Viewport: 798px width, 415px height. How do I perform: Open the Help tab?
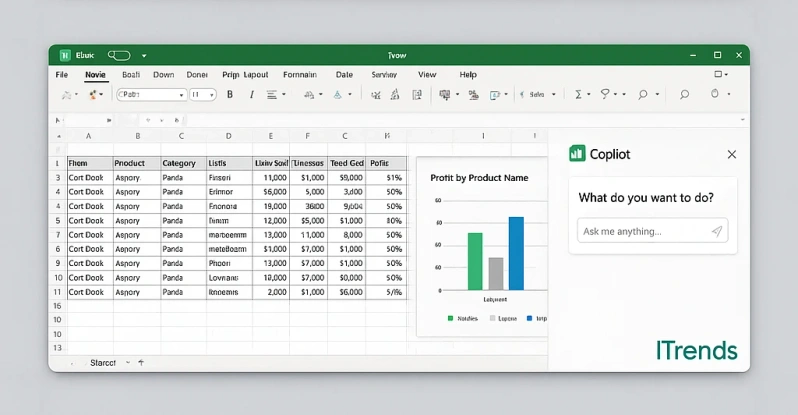click(x=468, y=75)
